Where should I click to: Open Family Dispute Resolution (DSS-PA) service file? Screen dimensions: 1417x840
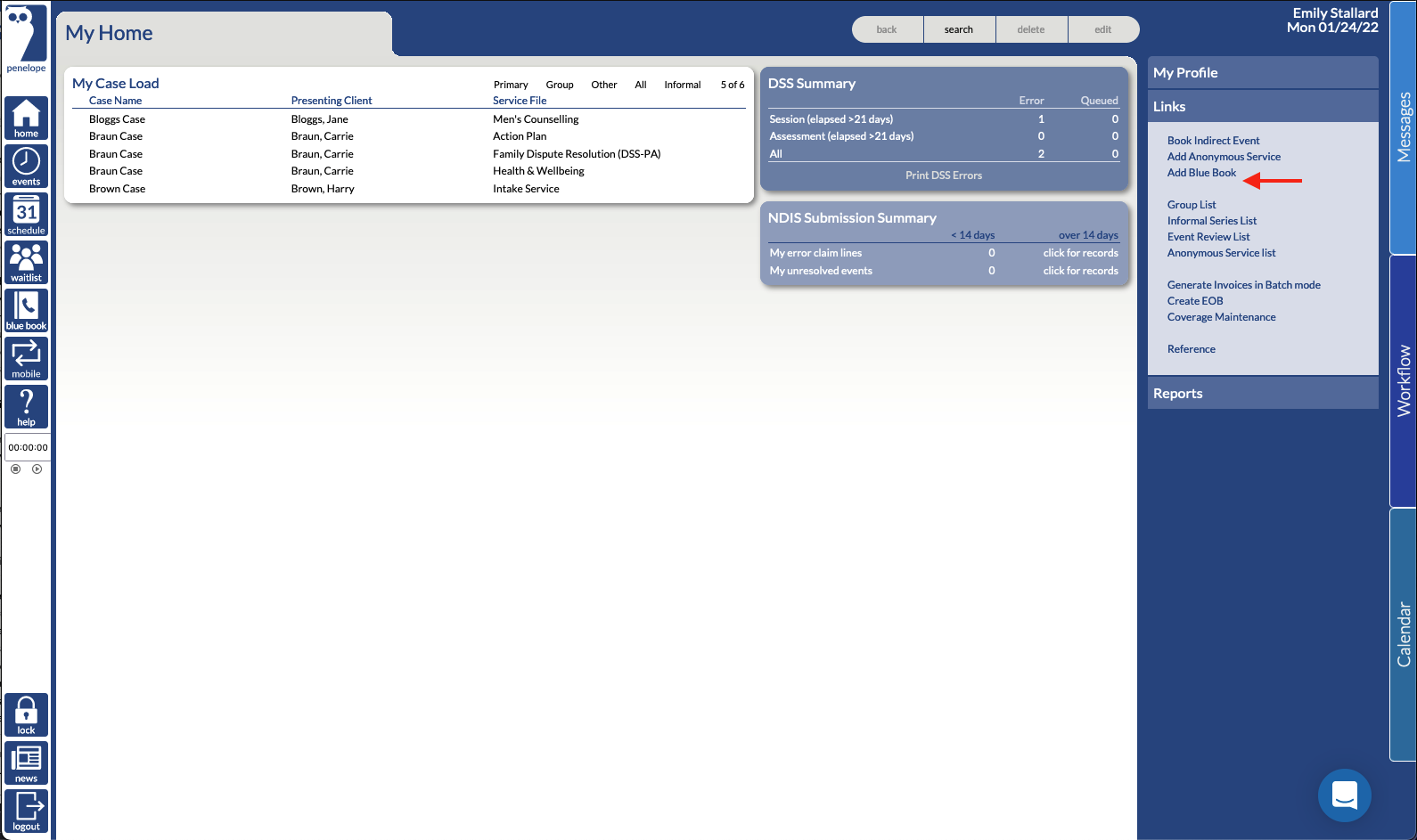[x=577, y=154]
